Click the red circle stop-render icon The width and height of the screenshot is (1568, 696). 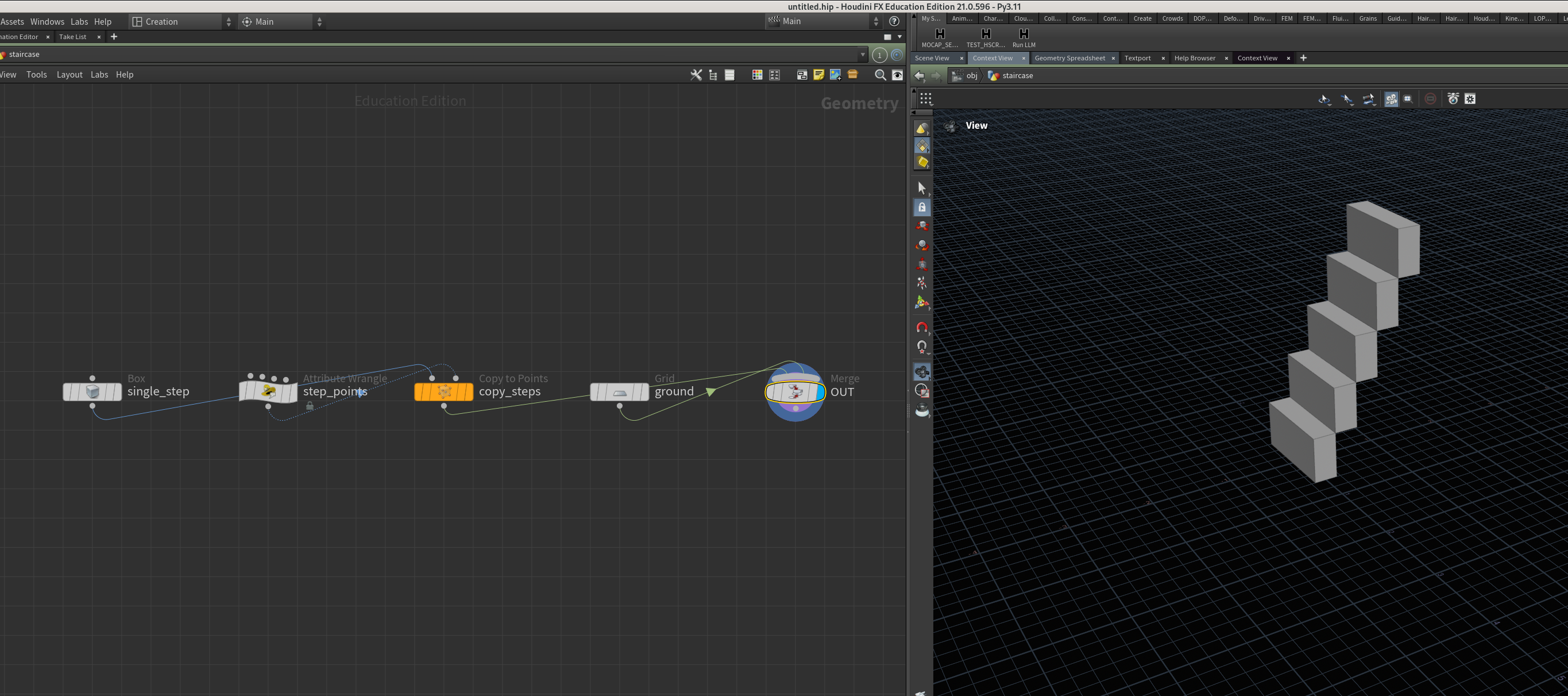click(x=1430, y=99)
